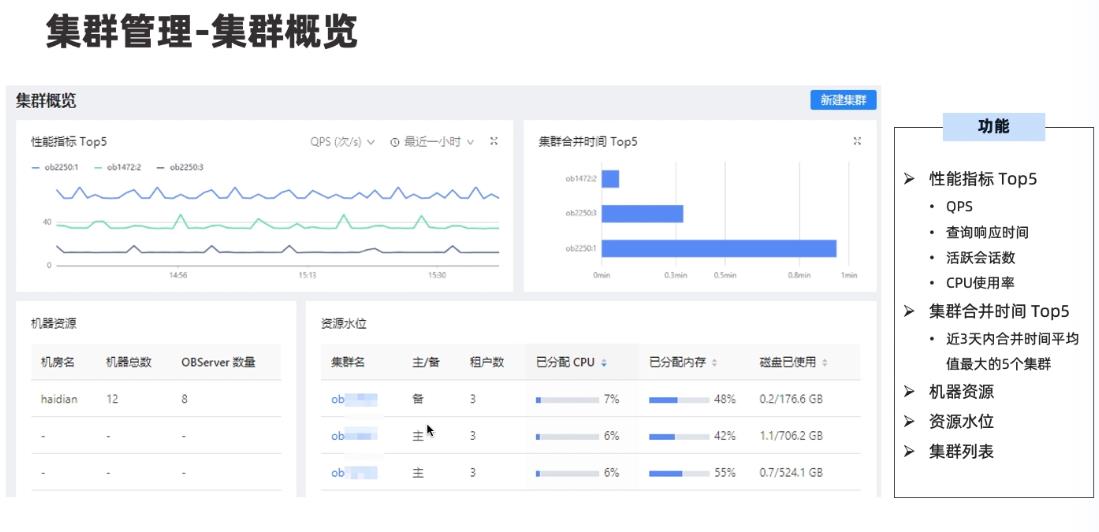The height and width of the screenshot is (532, 1099).
Task: Click the ob1472:2 bar in merge chart
Action: 610,179
